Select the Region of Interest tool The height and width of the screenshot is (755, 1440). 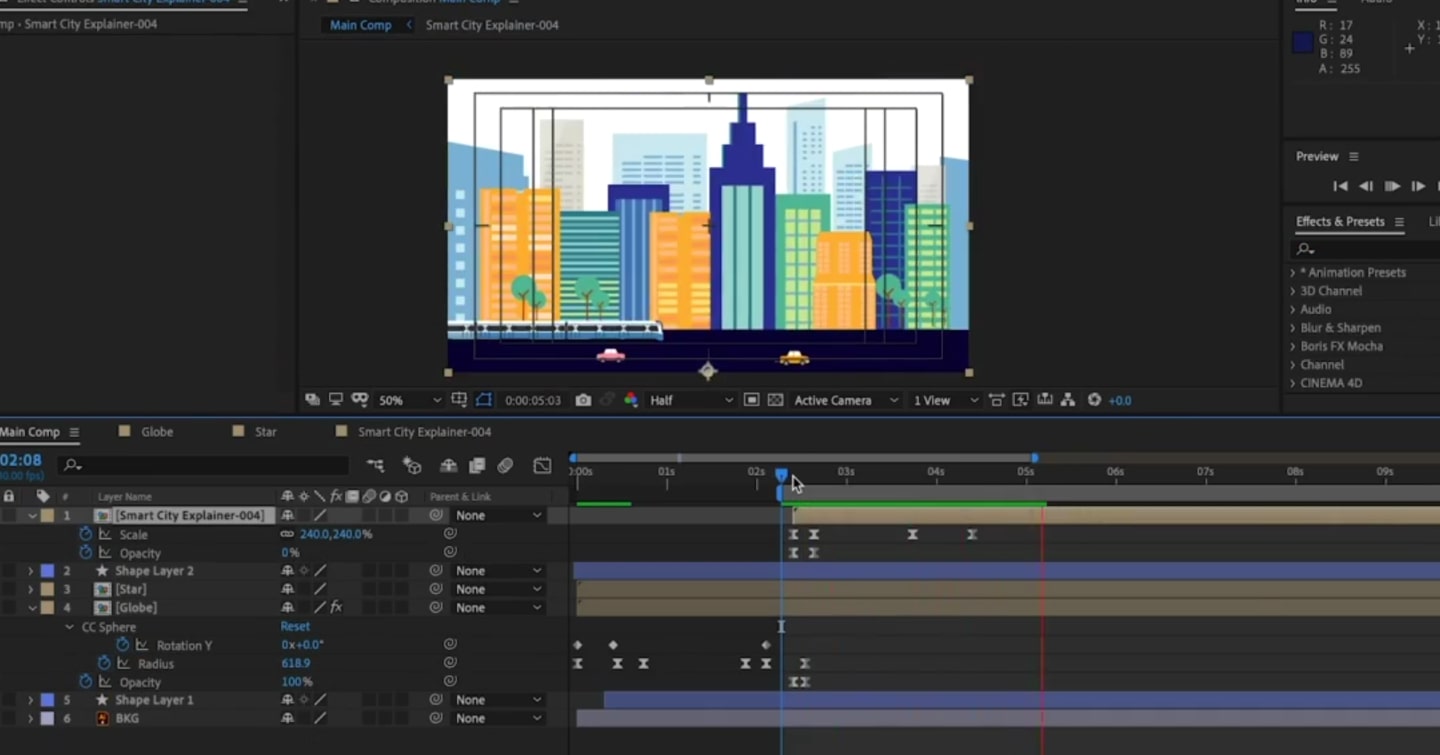click(x=483, y=399)
